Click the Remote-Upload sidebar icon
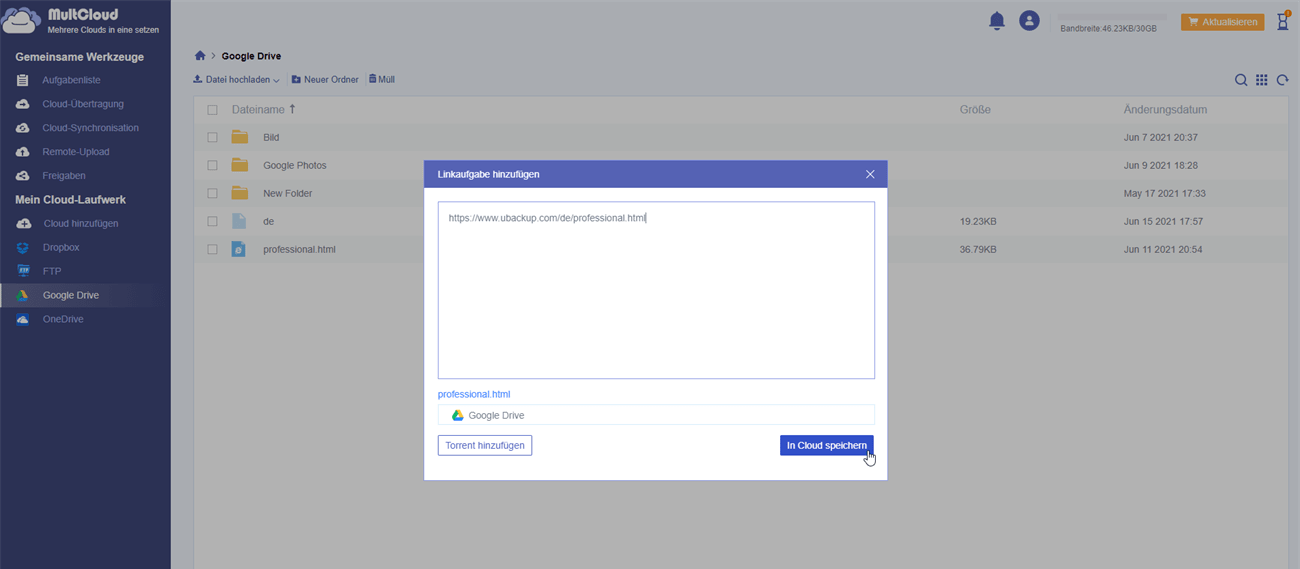This screenshot has height=569, width=1300. (x=23, y=152)
